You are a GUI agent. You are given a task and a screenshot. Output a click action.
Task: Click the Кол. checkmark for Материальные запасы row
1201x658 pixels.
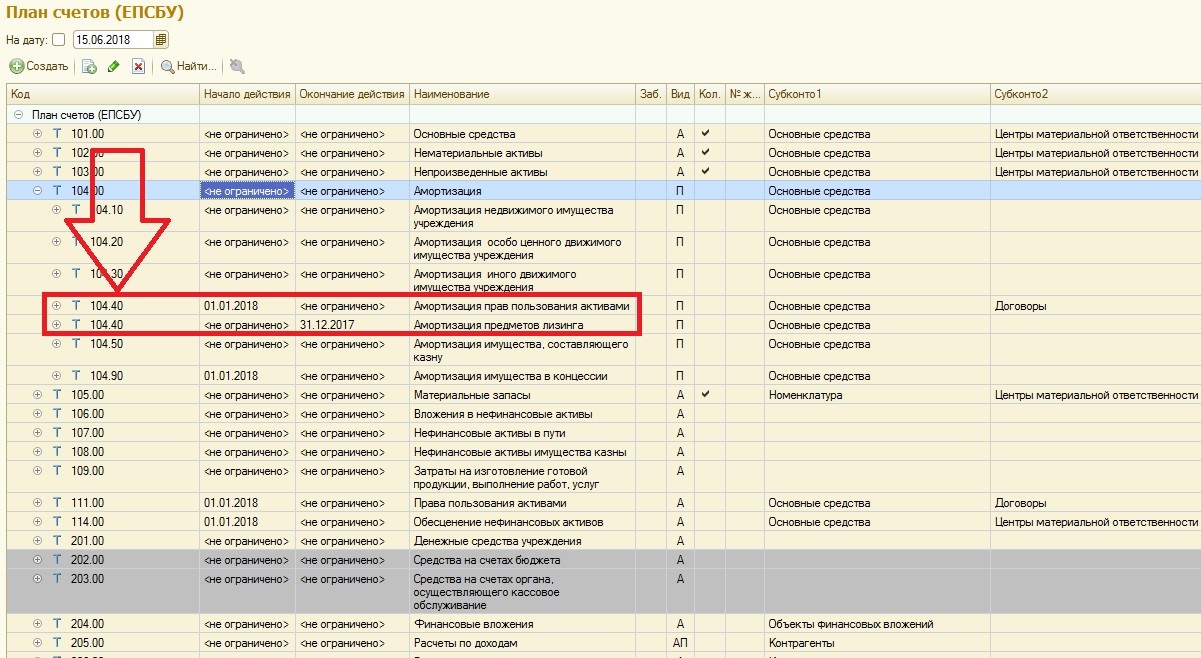click(x=706, y=395)
